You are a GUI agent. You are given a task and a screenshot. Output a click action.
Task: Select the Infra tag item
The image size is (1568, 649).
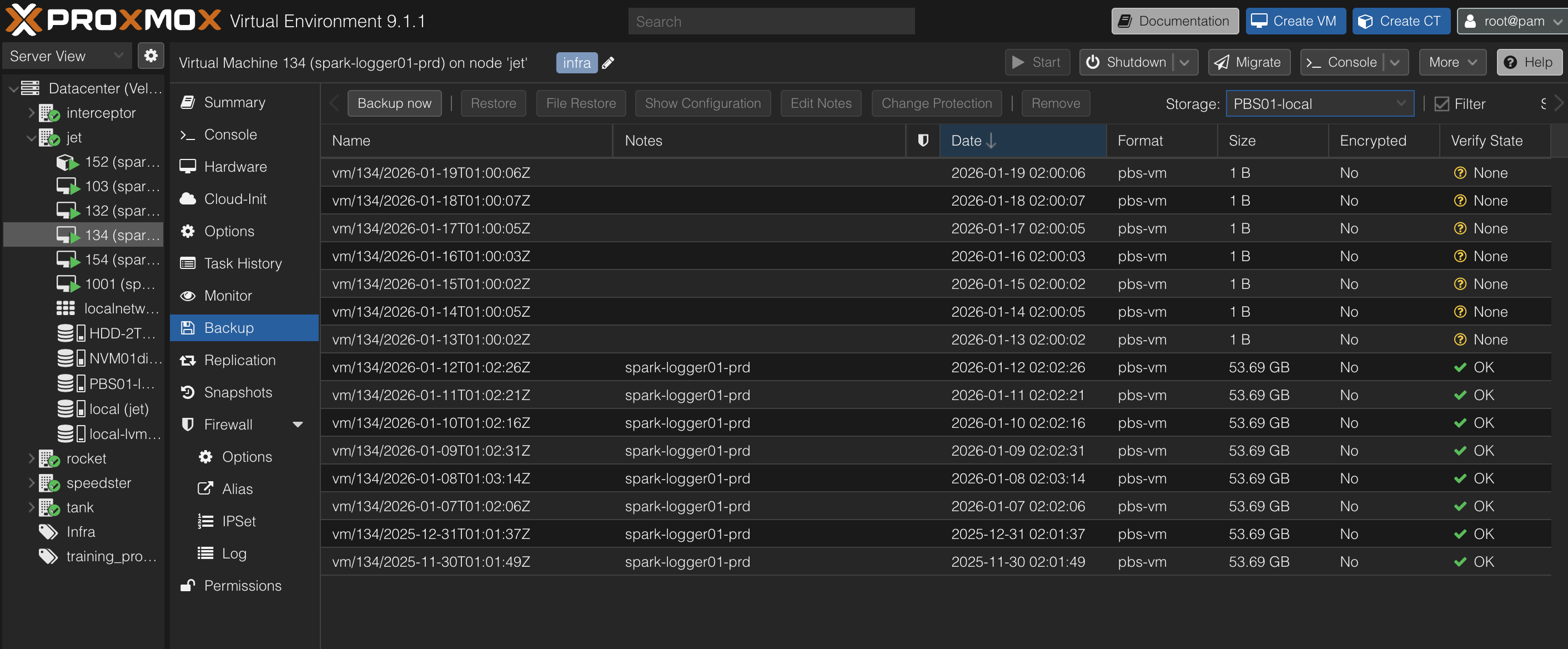(x=83, y=531)
